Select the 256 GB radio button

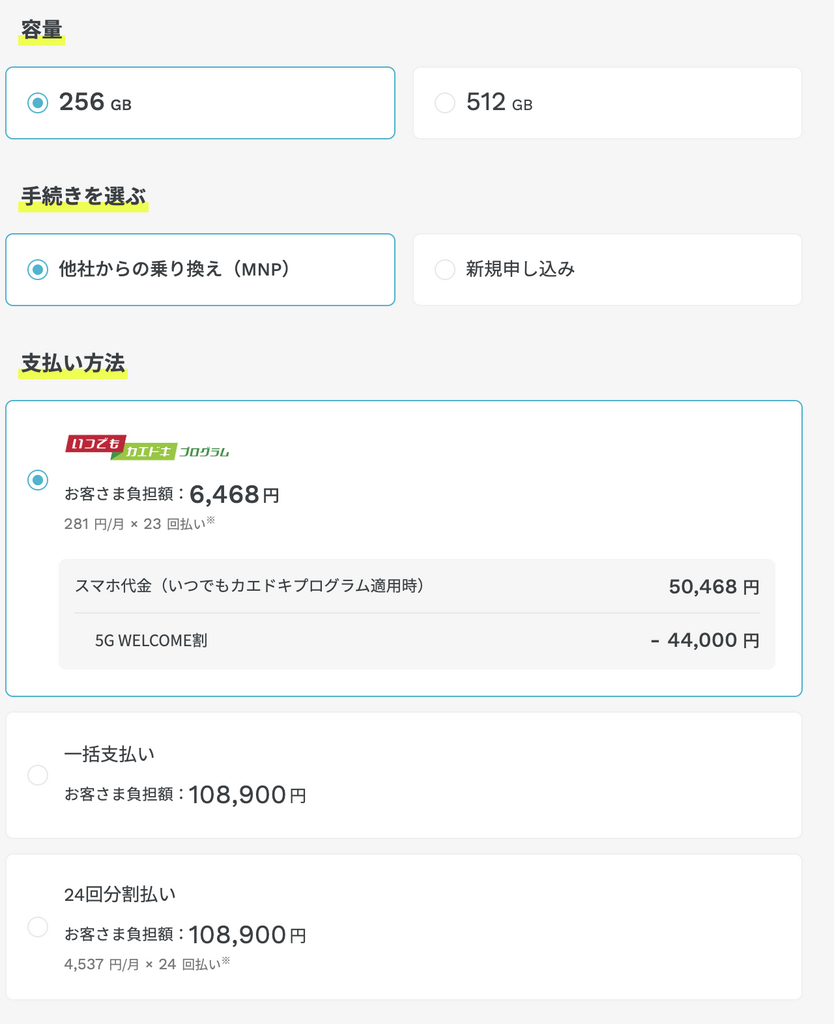pyautogui.click(x=38, y=103)
